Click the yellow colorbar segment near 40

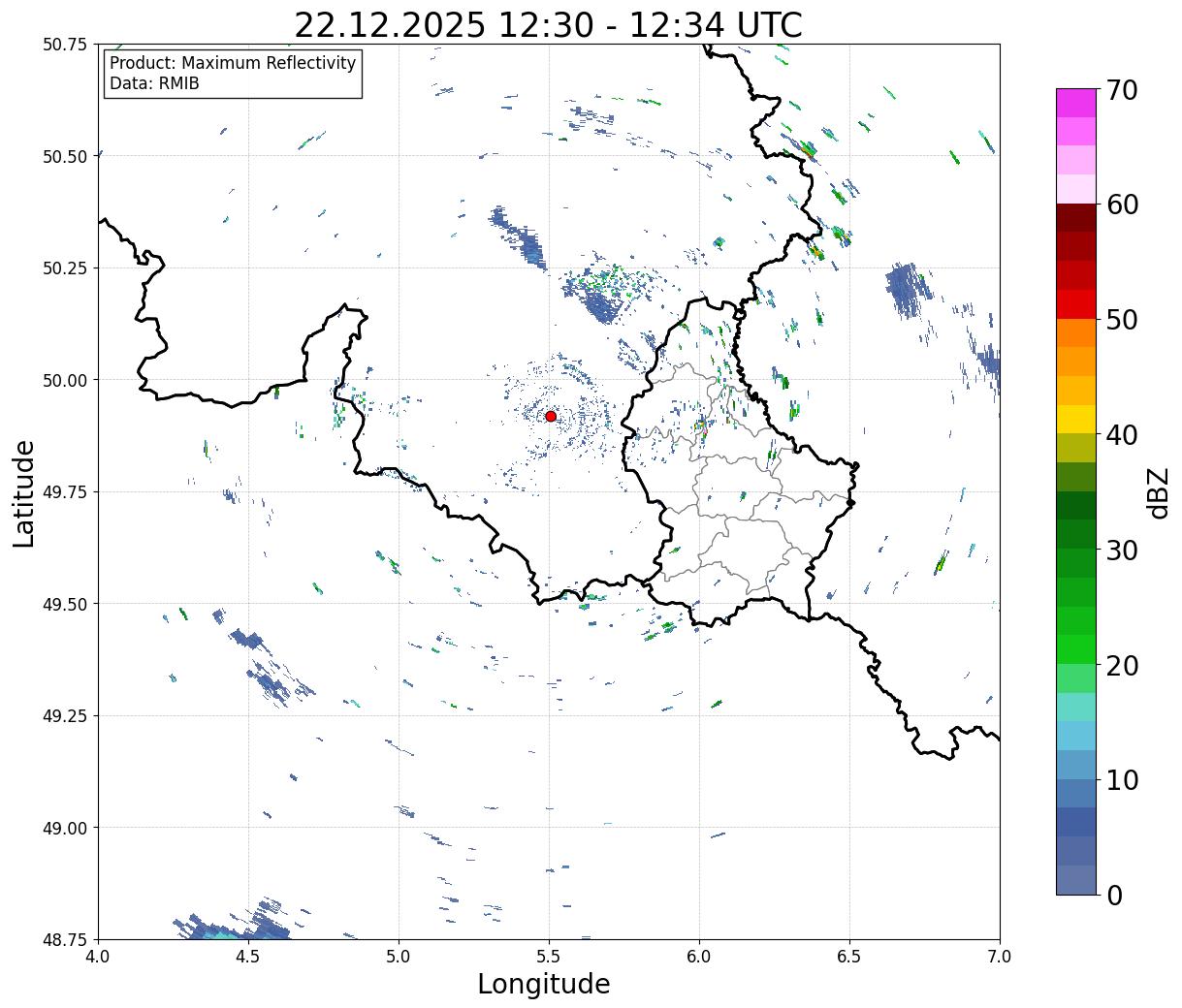coord(1076,419)
